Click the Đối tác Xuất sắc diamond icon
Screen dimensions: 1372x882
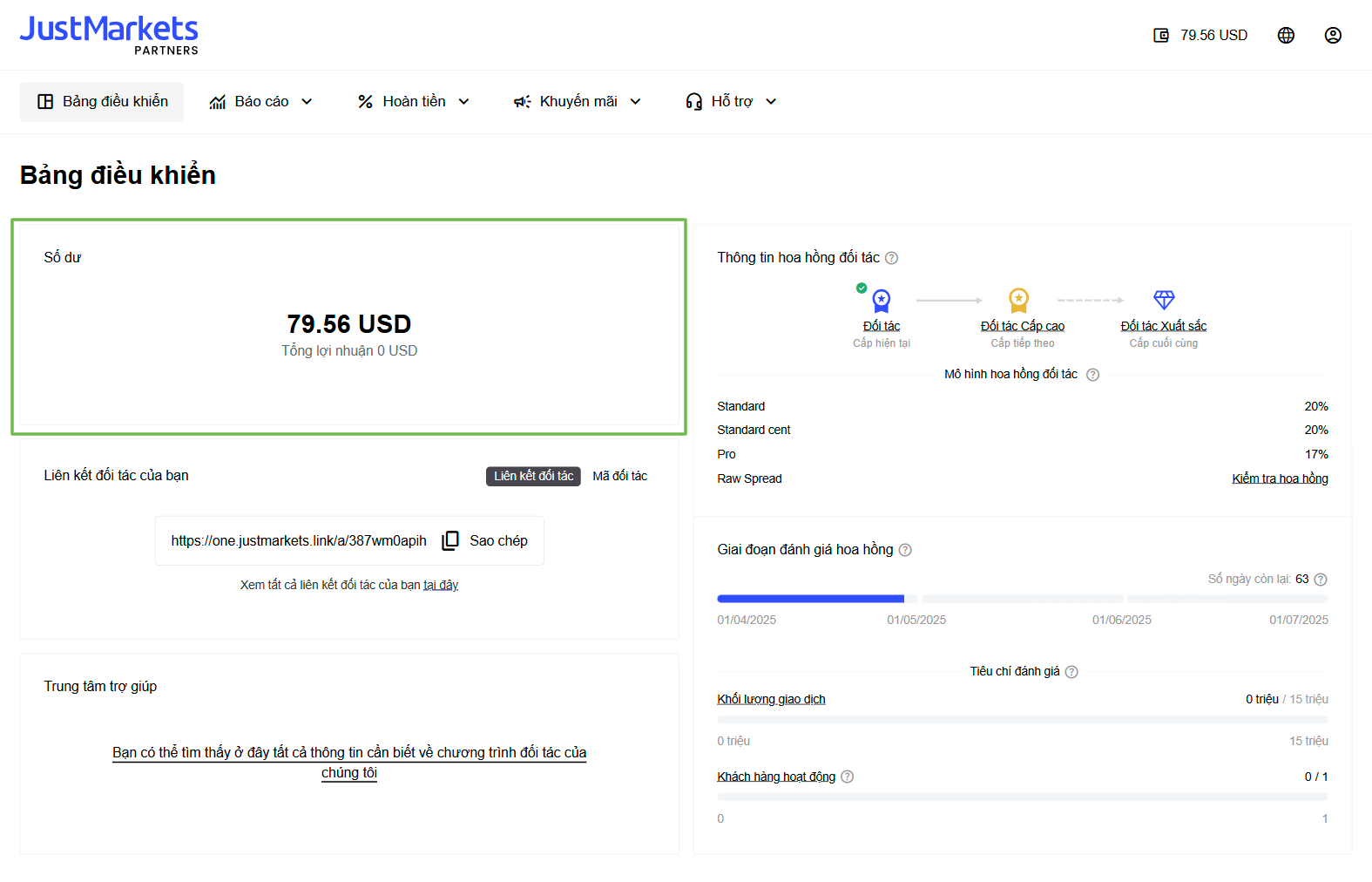[x=1163, y=301]
